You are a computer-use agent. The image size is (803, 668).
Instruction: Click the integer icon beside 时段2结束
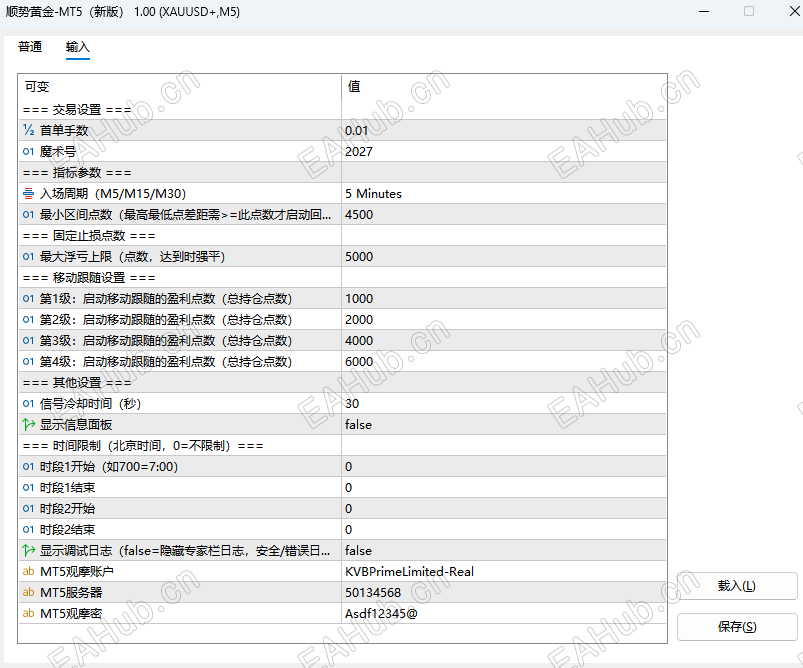(x=29, y=530)
